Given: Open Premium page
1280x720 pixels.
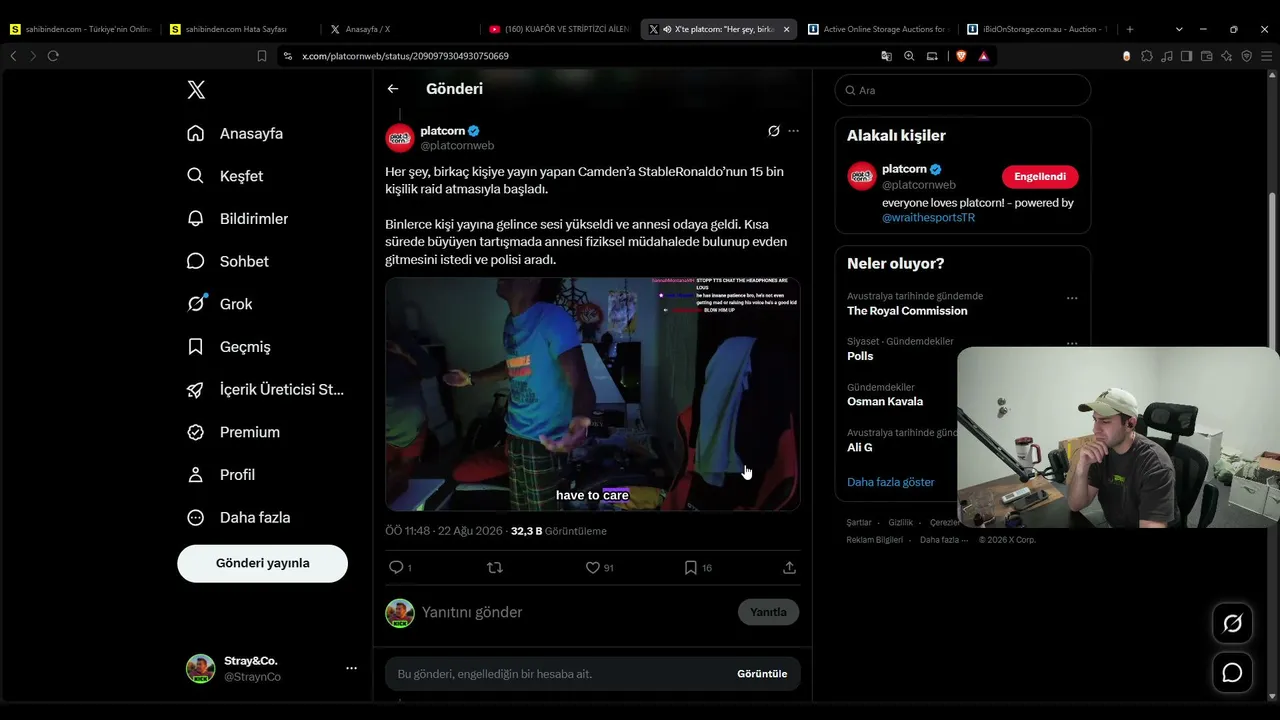Looking at the screenshot, I should (x=233, y=432).
